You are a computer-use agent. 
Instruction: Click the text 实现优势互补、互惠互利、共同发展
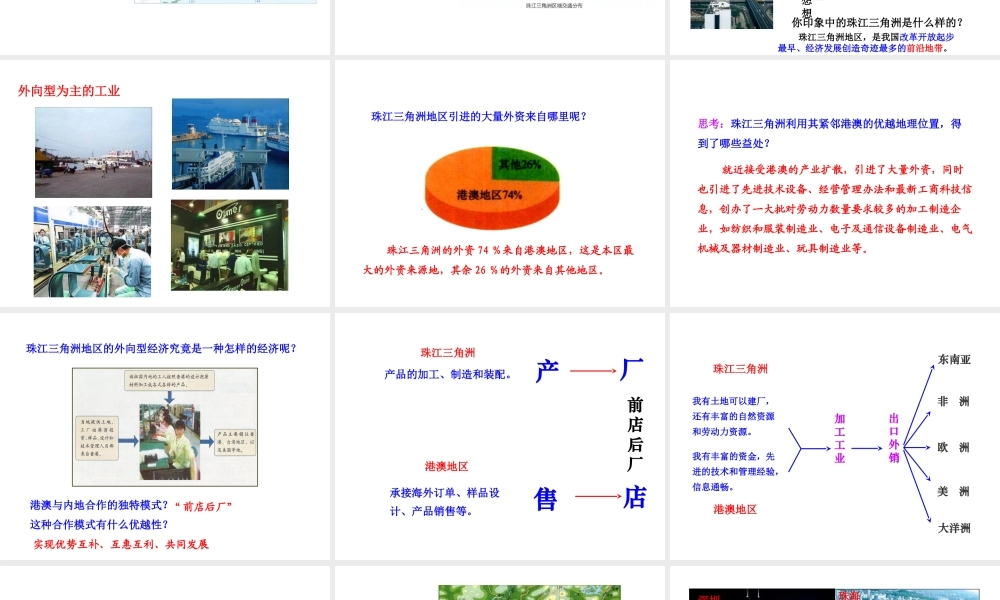coord(121,545)
